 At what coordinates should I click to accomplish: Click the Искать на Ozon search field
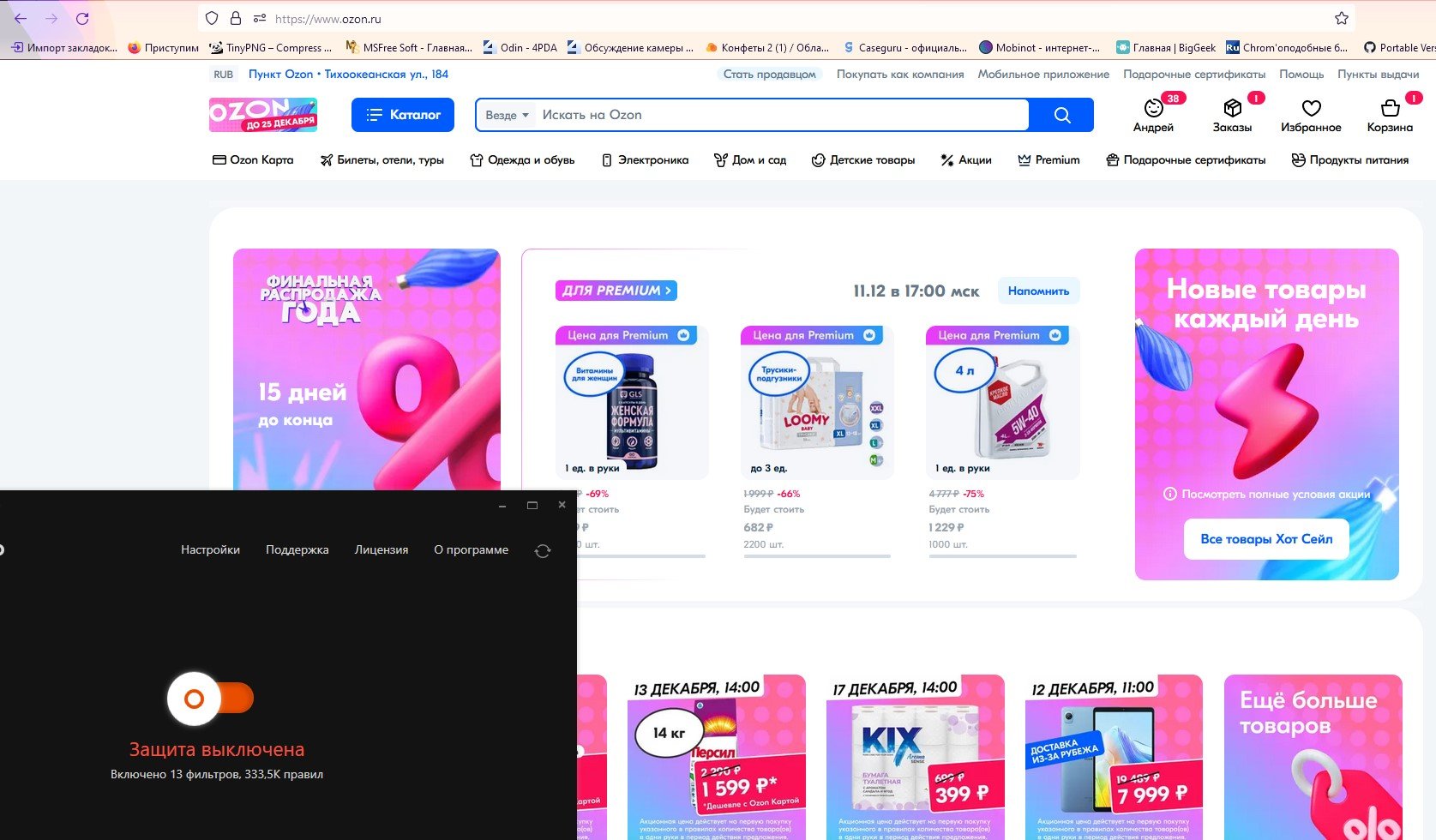coord(780,115)
